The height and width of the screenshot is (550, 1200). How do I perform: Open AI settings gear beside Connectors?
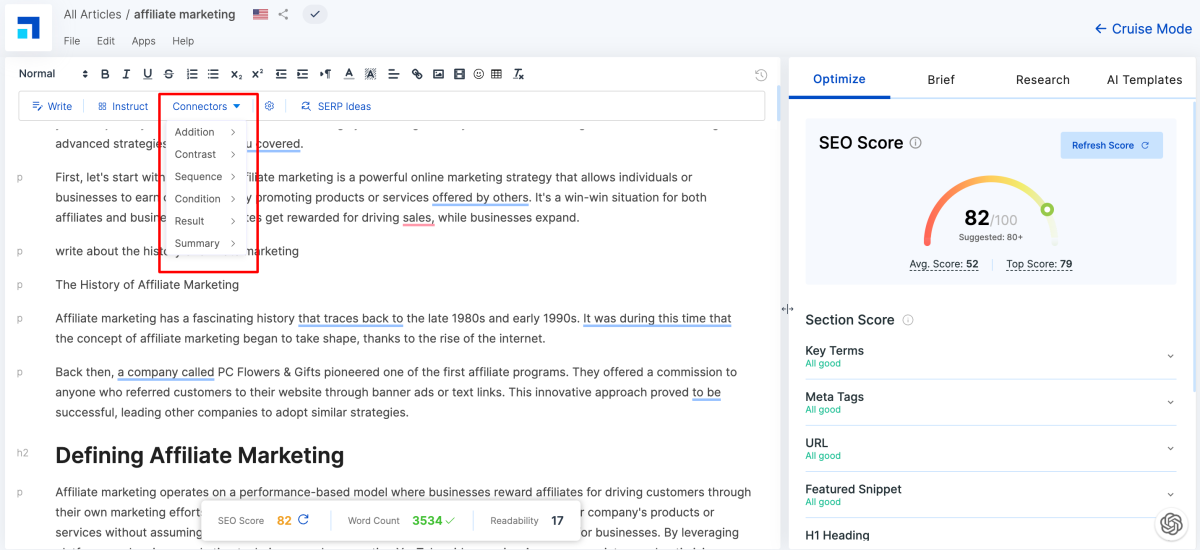tap(269, 106)
